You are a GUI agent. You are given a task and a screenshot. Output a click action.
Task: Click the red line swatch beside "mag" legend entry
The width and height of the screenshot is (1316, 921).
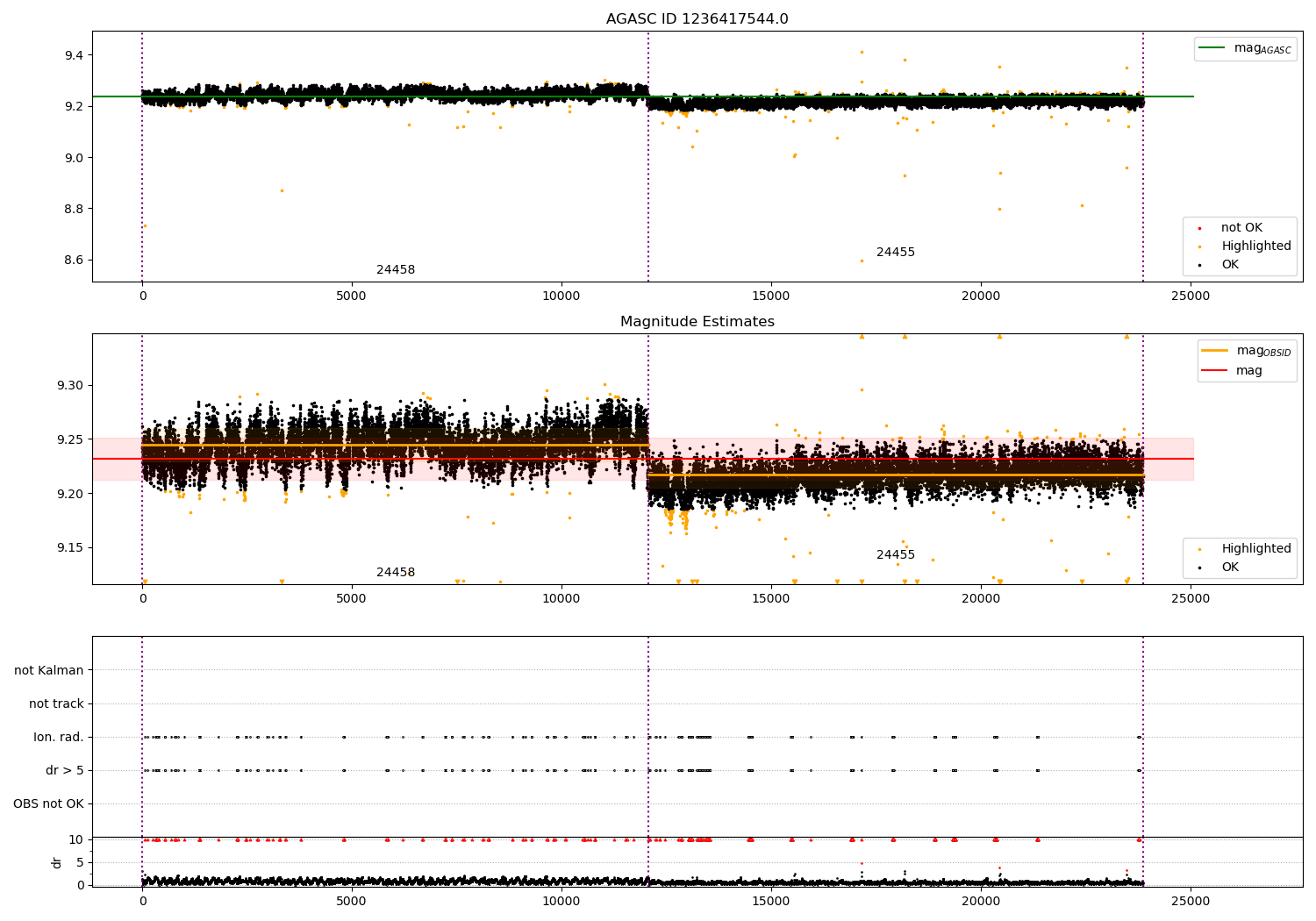[1215, 370]
